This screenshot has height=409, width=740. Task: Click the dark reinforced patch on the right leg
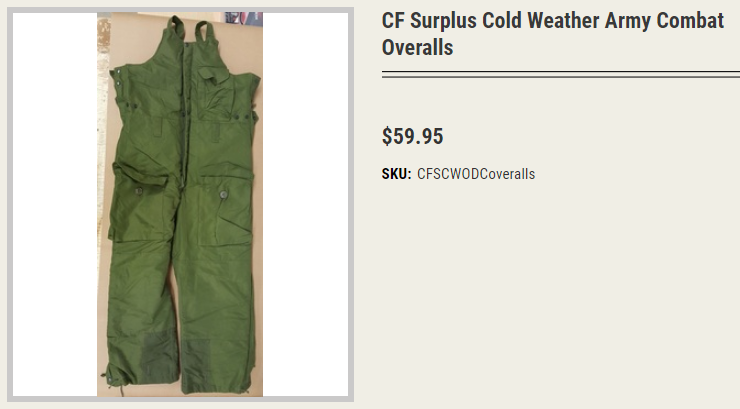(195, 364)
